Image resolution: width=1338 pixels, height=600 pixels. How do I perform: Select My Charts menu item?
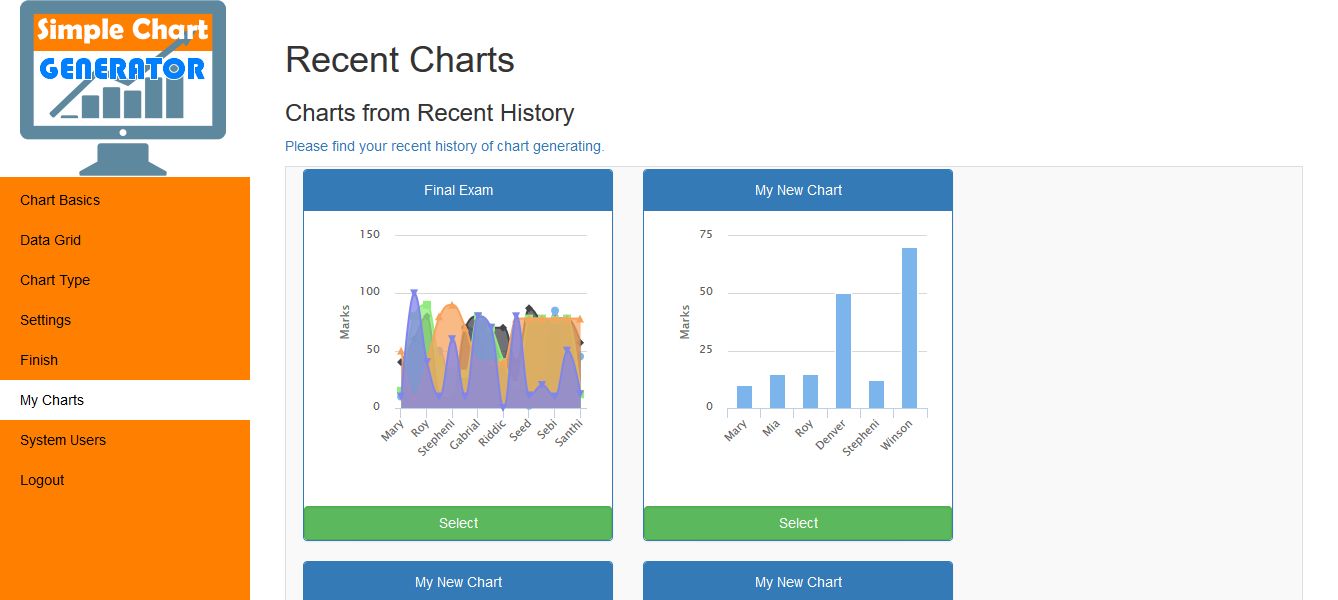tap(52, 400)
